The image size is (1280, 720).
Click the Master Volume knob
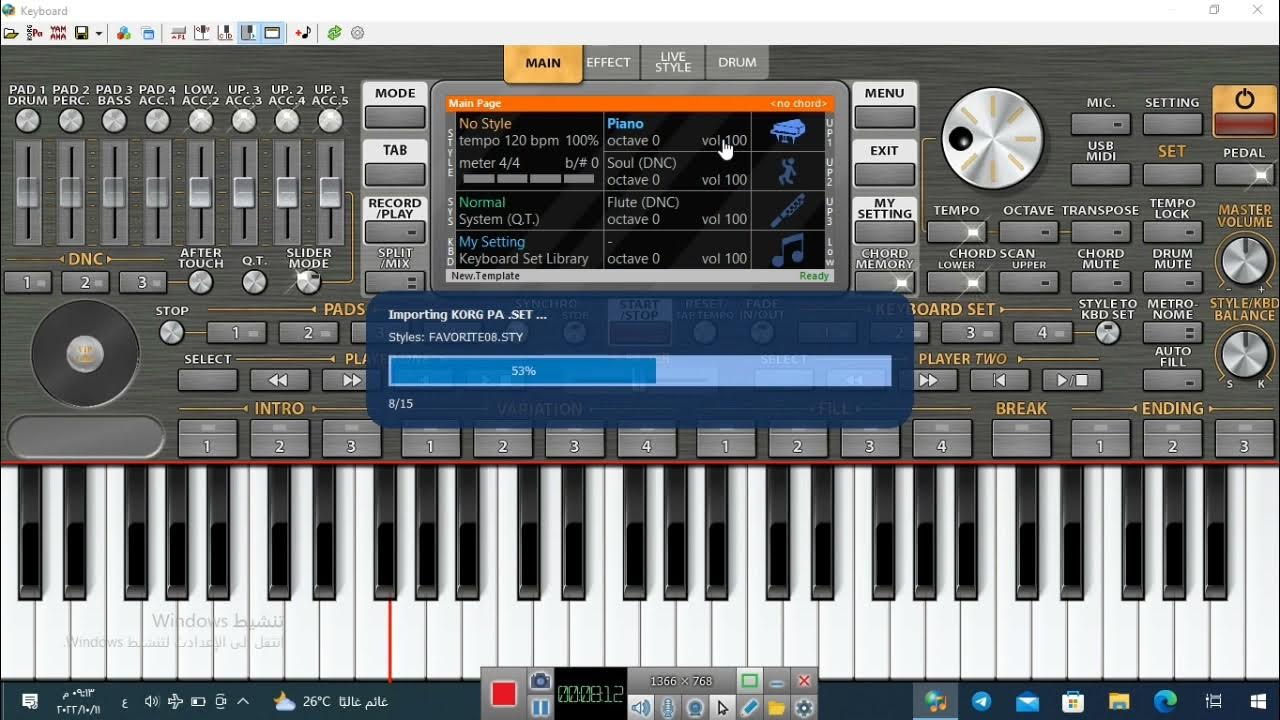coord(1244,262)
